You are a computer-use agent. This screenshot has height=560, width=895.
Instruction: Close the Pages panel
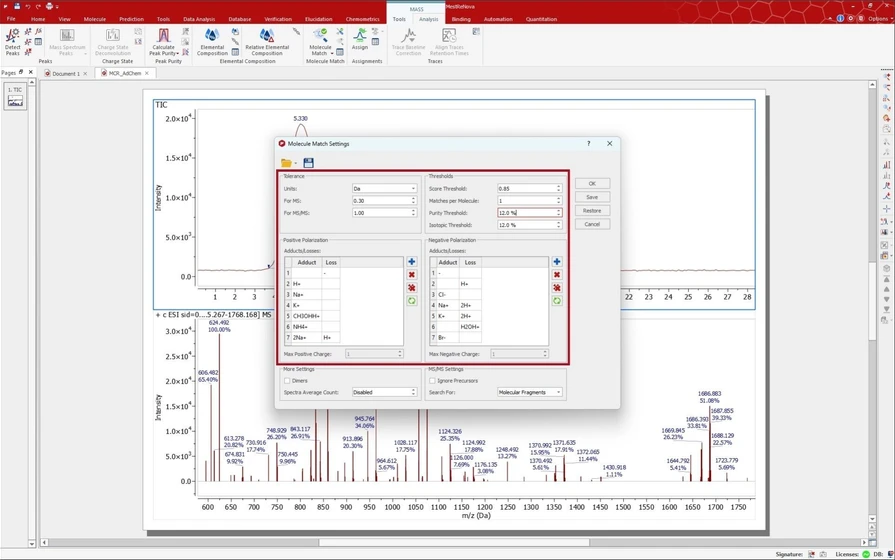[31, 72]
